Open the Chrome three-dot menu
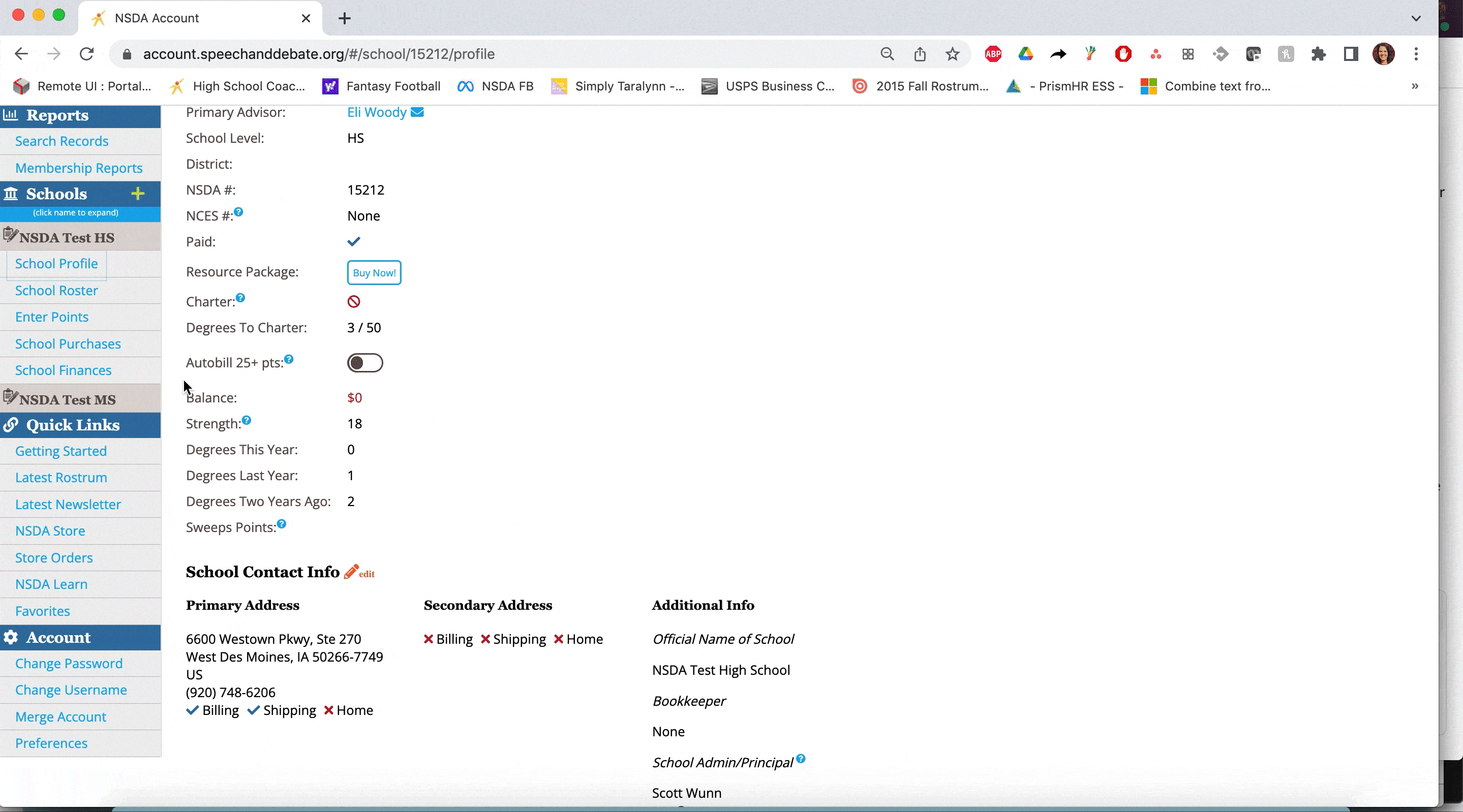1463x812 pixels. coord(1416,54)
